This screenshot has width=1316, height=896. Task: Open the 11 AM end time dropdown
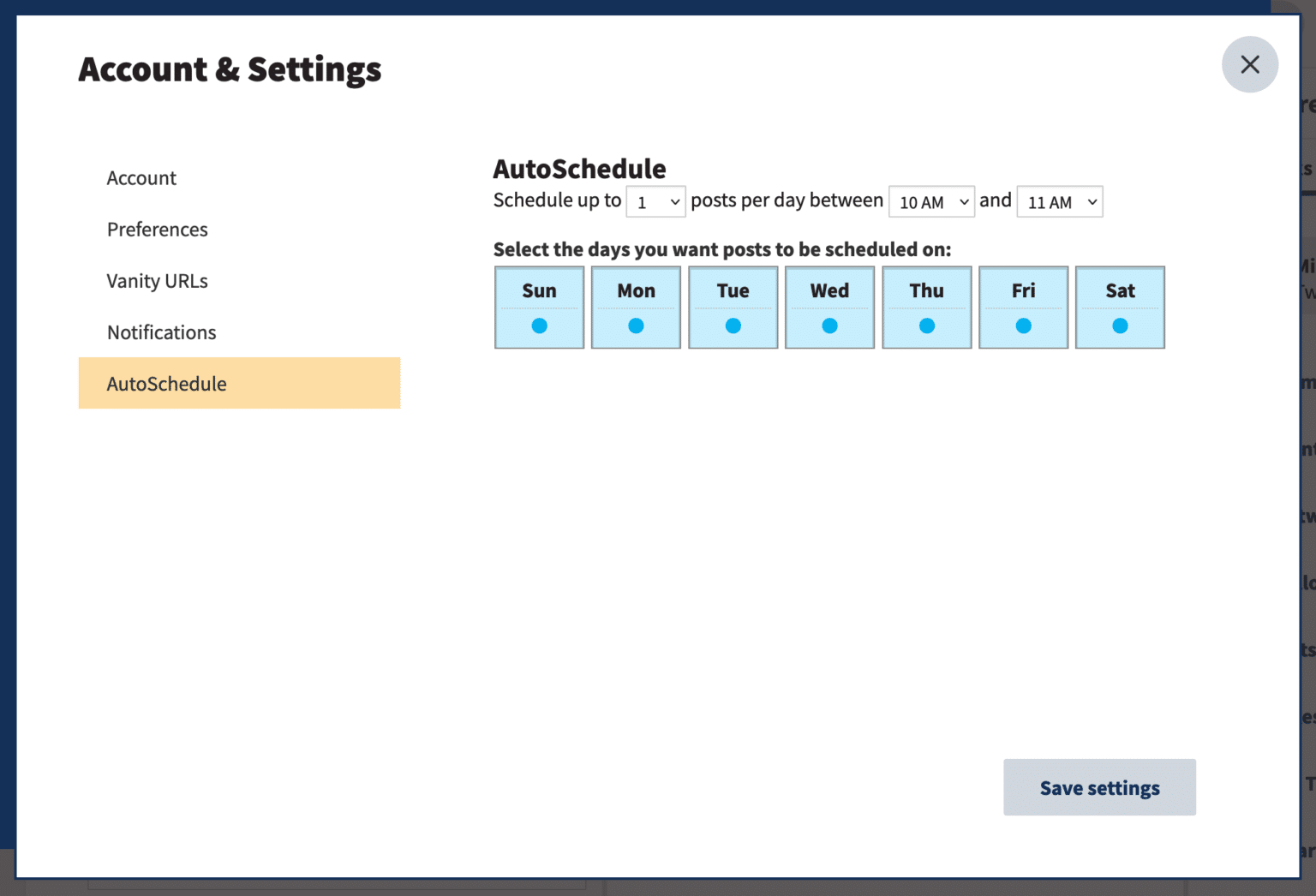pos(1059,202)
